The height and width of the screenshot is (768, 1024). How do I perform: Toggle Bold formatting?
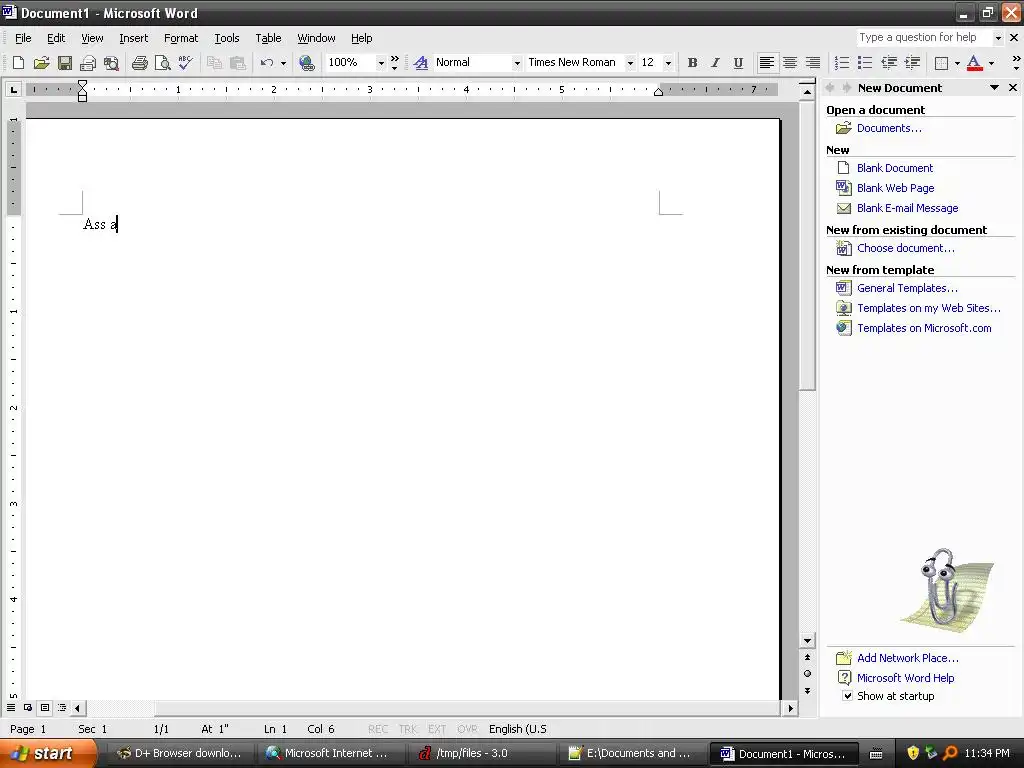point(692,63)
